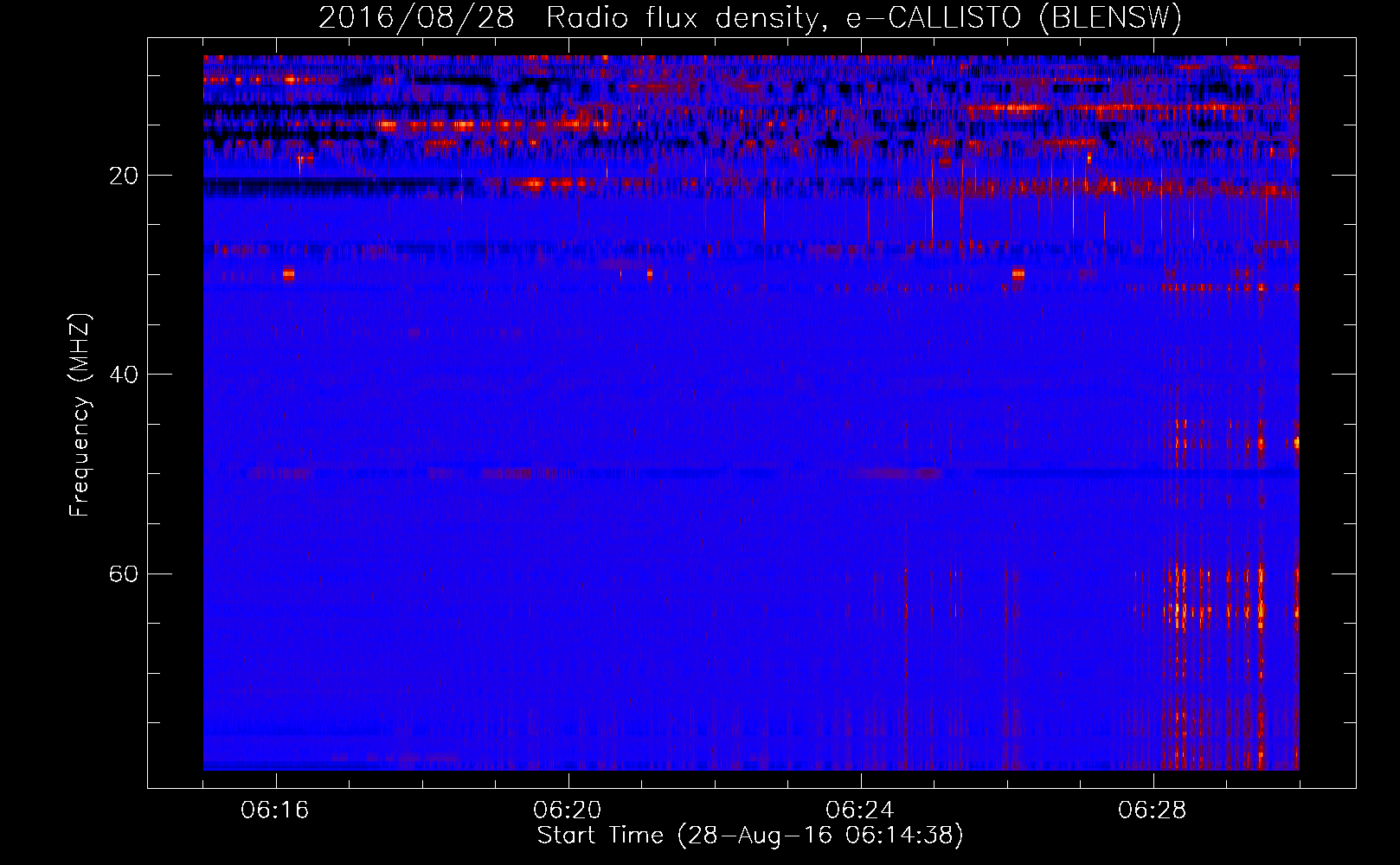
Task: Click the 06:20 time tick label
Action: coord(568,811)
